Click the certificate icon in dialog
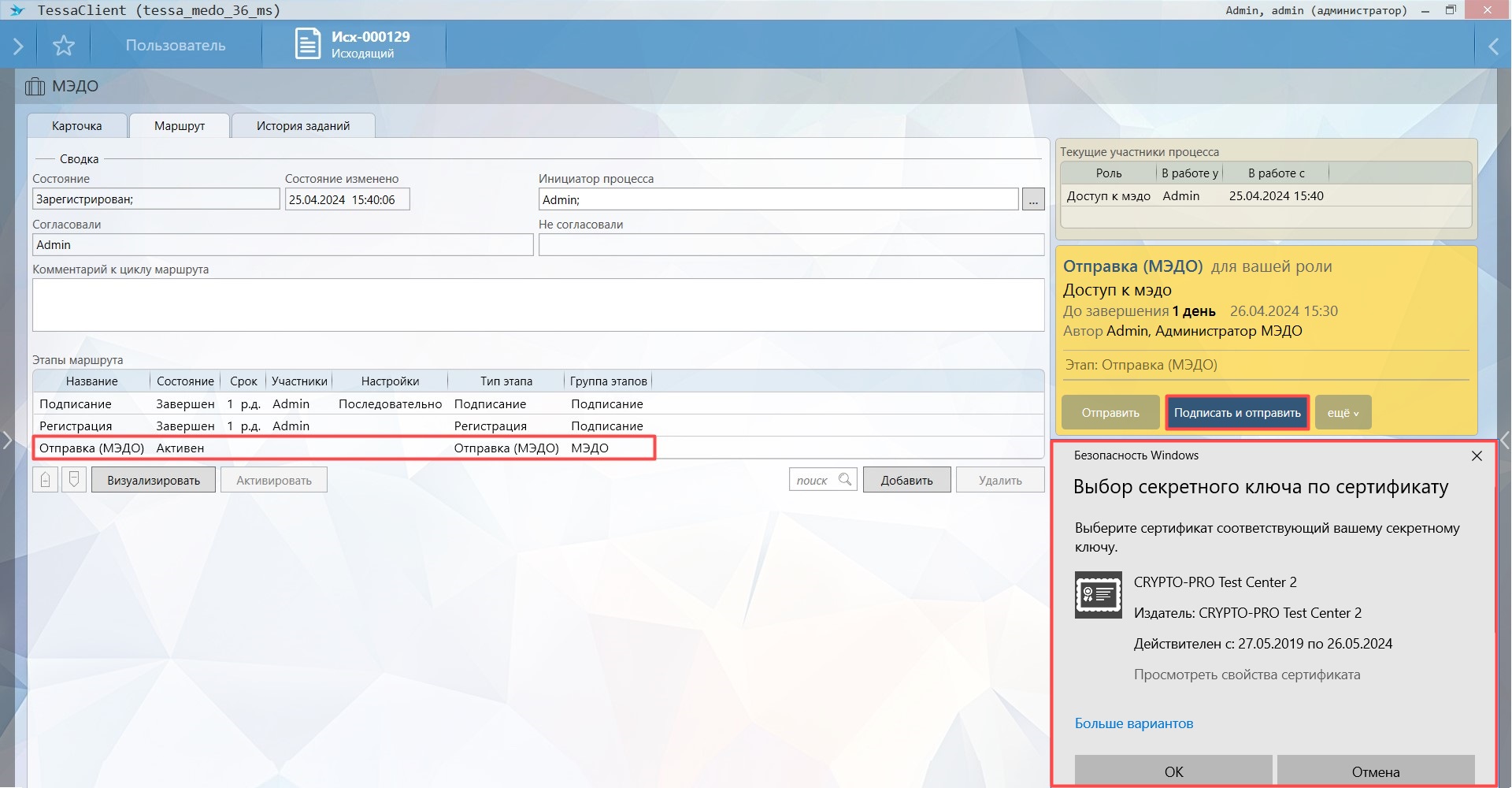Image resolution: width=1512 pixels, height=788 pixels. point(1098,595)
